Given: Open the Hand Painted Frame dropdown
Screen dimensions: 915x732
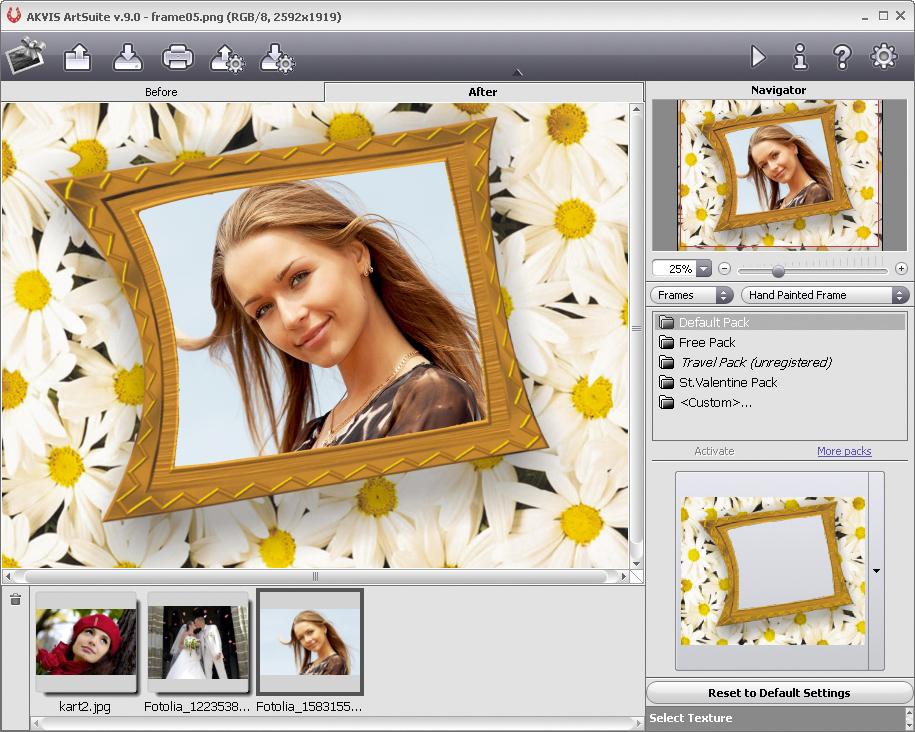Looking at the screenshot, I should [824, 295].
